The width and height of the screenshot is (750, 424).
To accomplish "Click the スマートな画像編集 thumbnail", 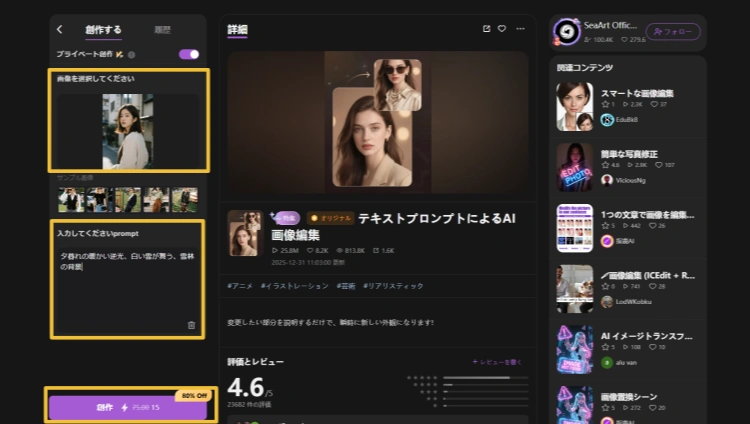I will 574,107.
